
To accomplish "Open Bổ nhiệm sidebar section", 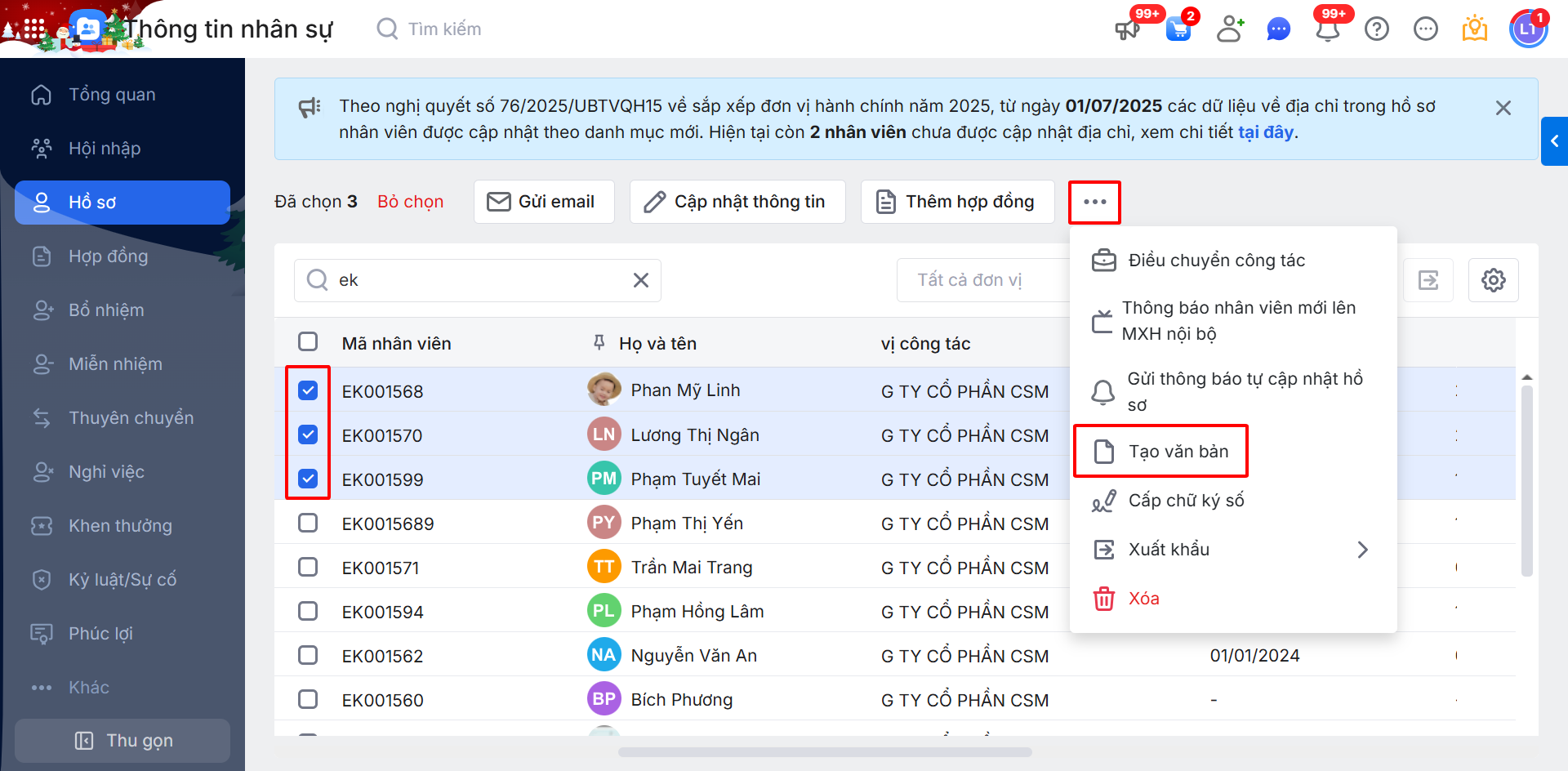I will (x=122, y=310).
